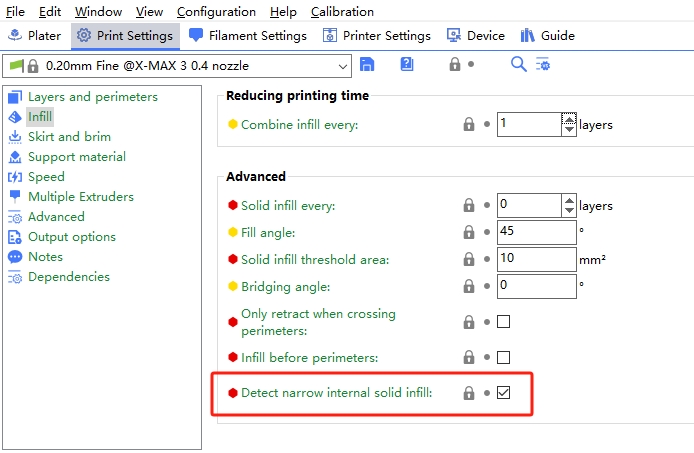
Task: Toggle the Infill before perimeters checkbox
Action: (504, 357)
